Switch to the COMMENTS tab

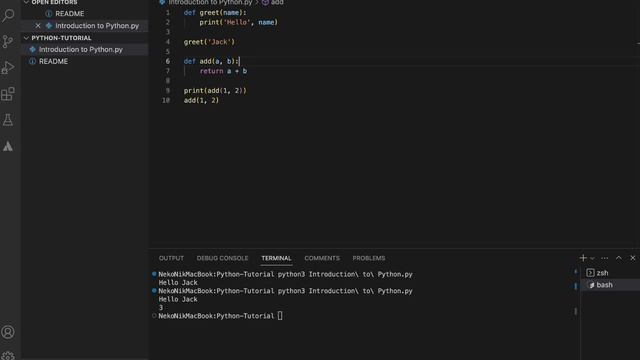[322, 258]
